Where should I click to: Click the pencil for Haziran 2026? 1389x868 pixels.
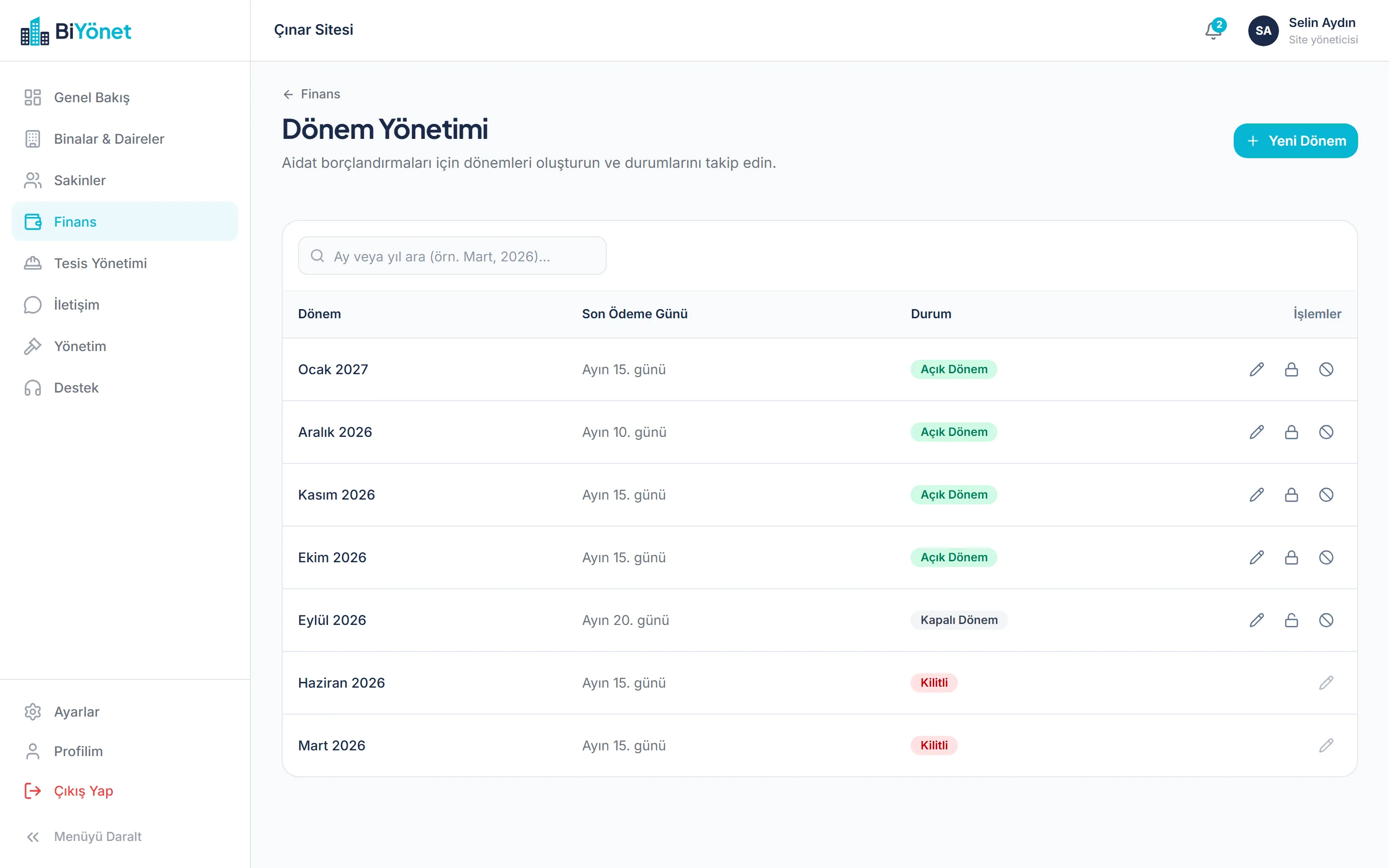click(1326, 682)
